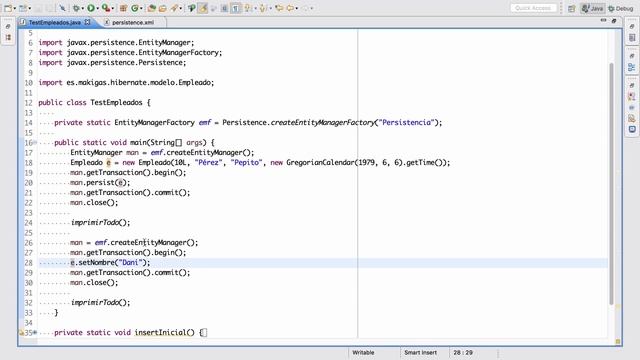Click the green Run button
Viewport: 640px width, 360px height.
(x=91, y=8)
